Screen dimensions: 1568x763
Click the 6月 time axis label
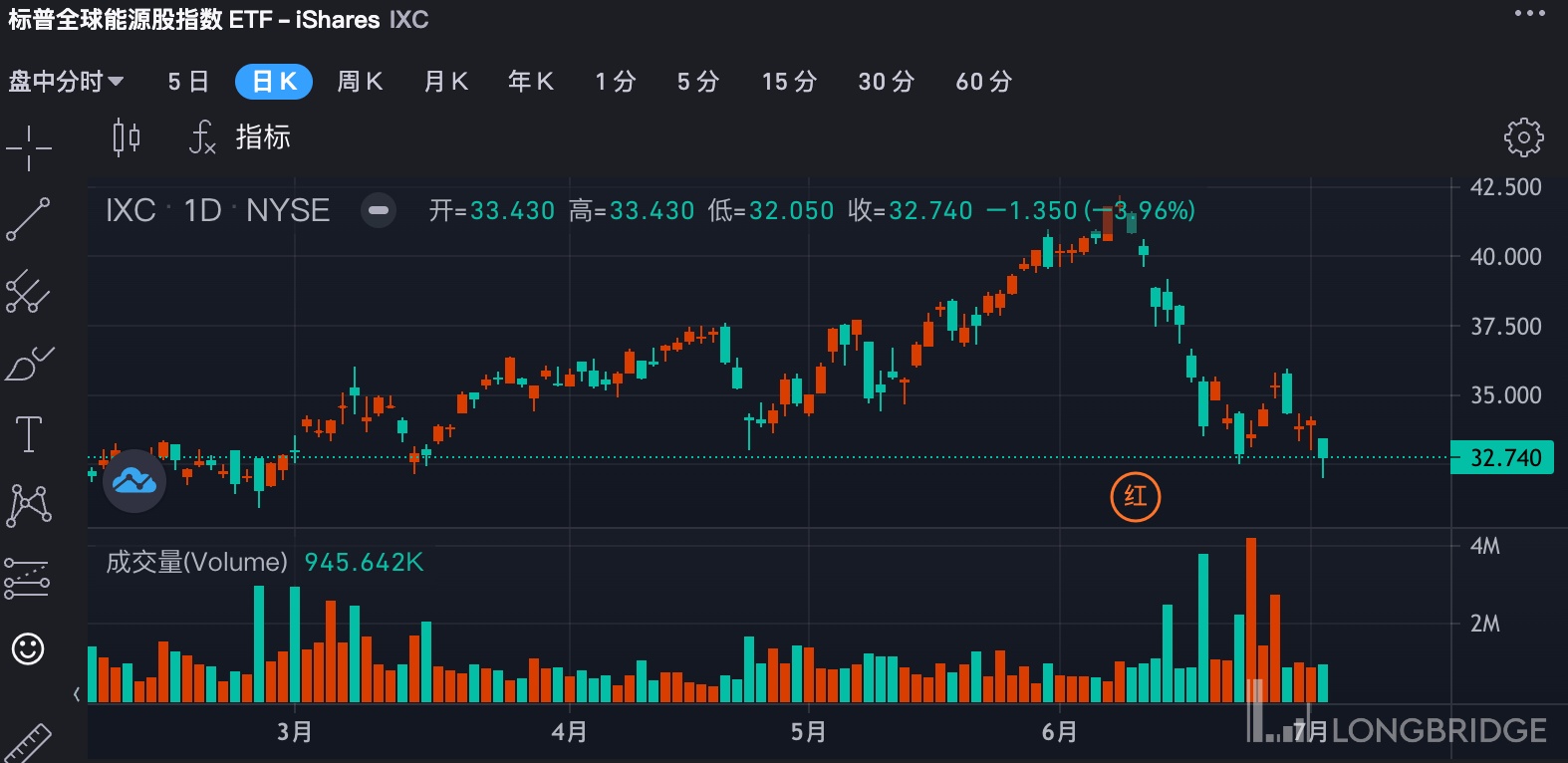click(x=1059, y=732)
